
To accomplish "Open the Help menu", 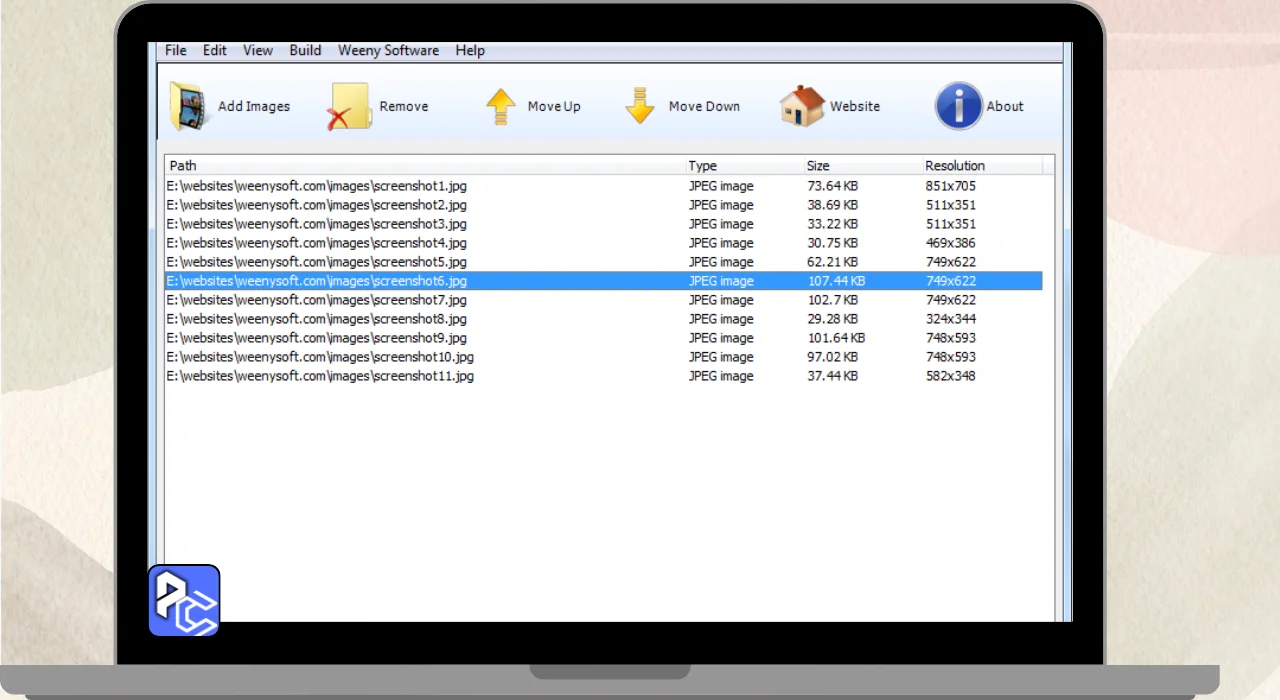I will point(470,50).
